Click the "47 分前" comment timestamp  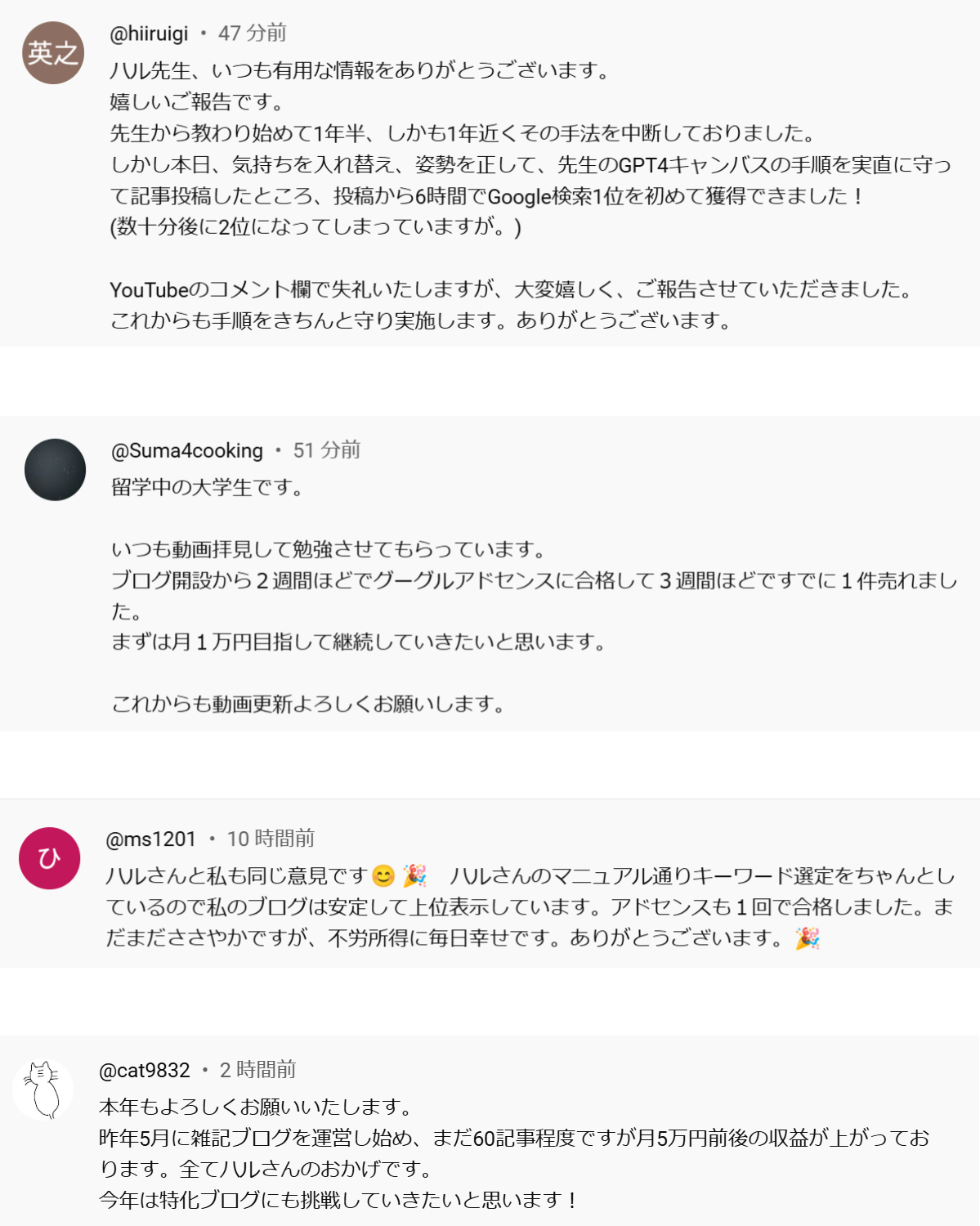coord(253,34)
